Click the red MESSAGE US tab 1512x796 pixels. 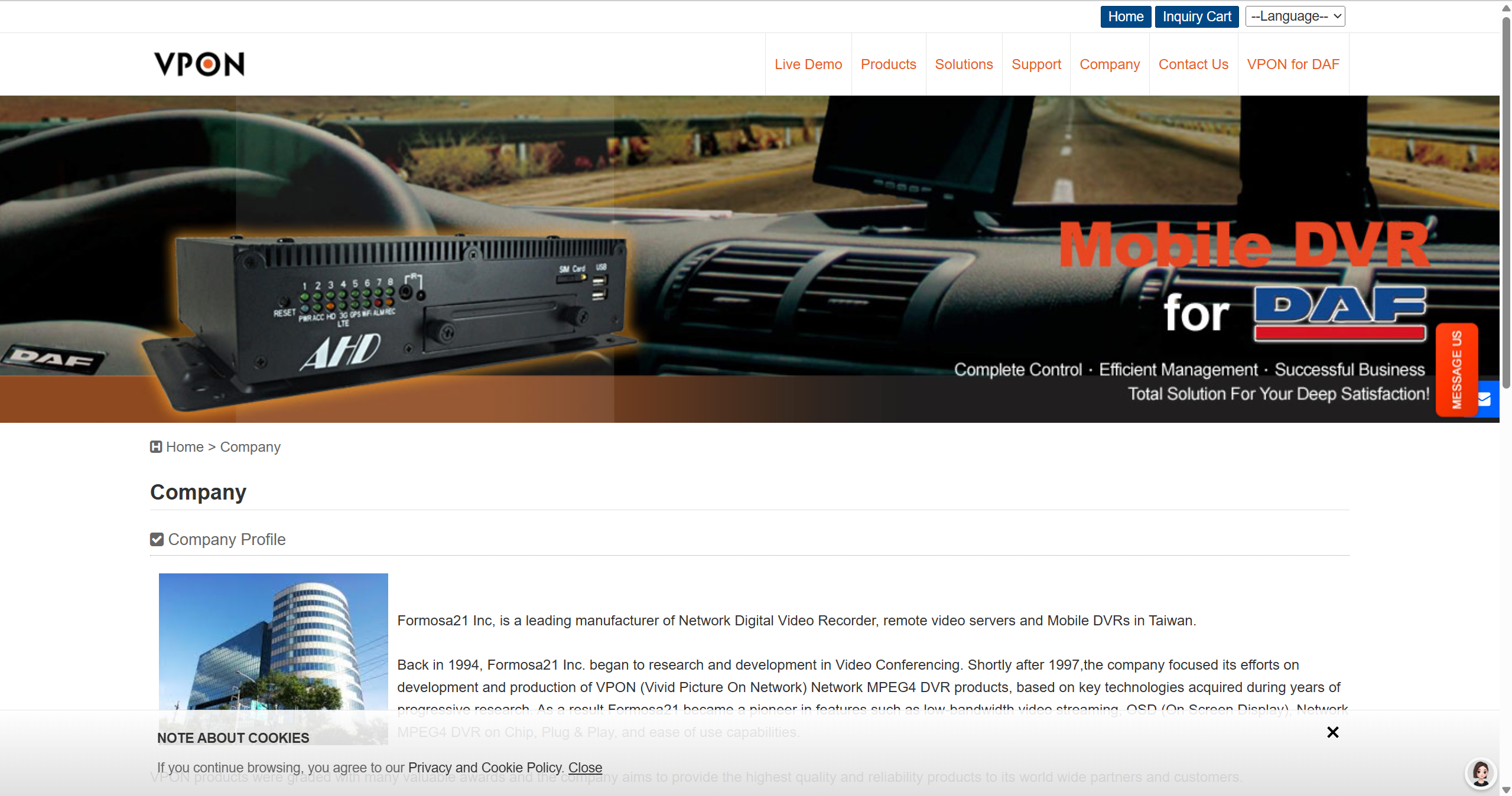1456,370
